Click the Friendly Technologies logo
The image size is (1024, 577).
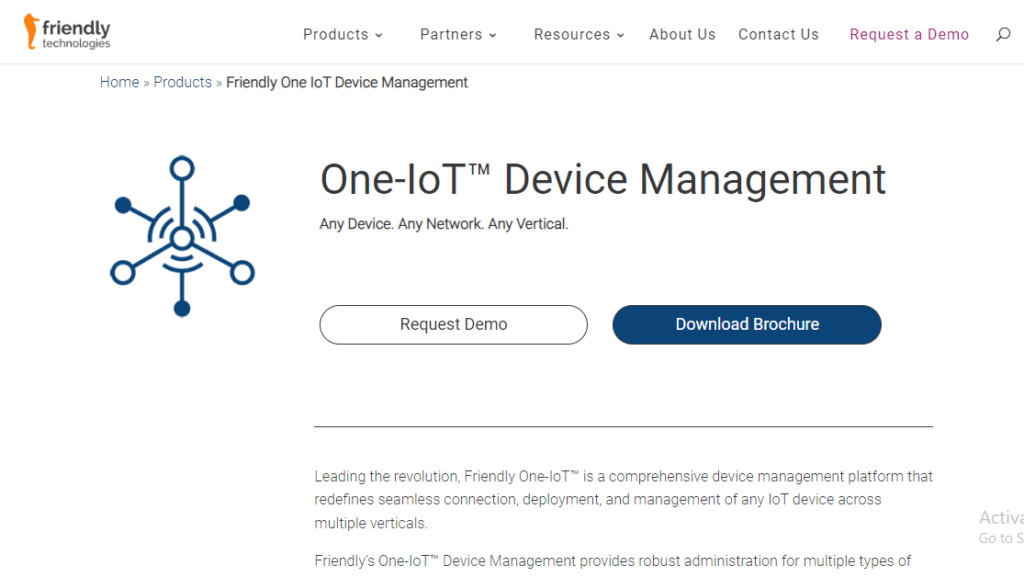tap(67, 32)
